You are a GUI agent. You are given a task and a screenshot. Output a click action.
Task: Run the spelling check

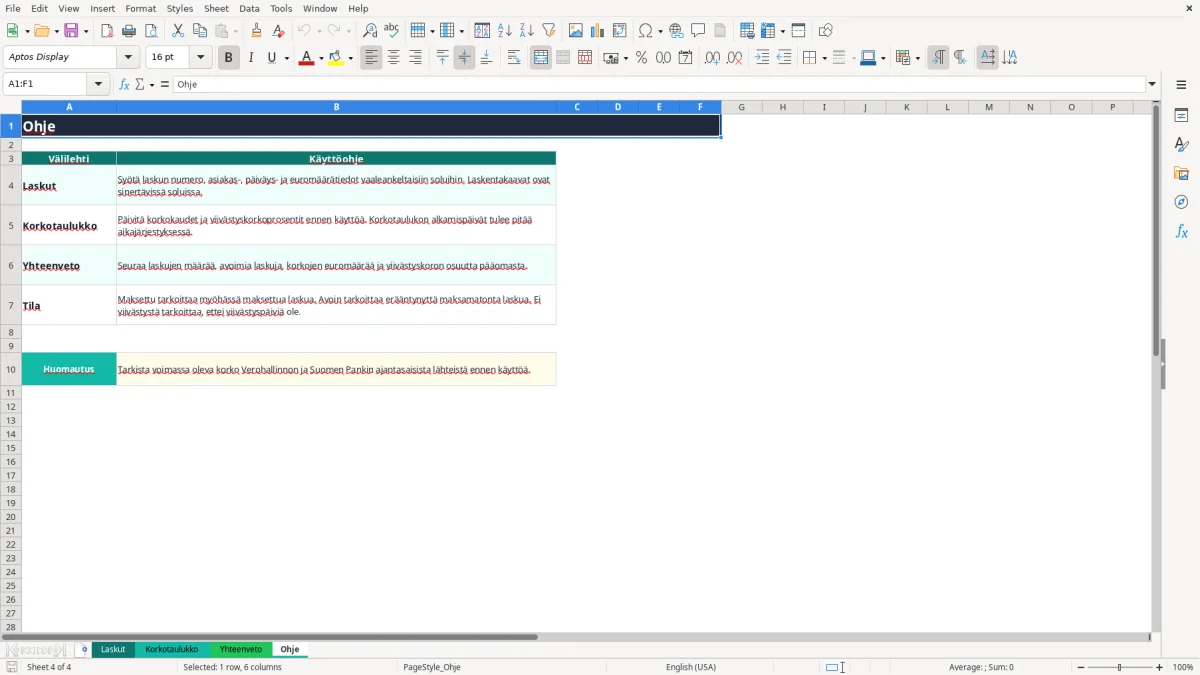click(392, 31)
